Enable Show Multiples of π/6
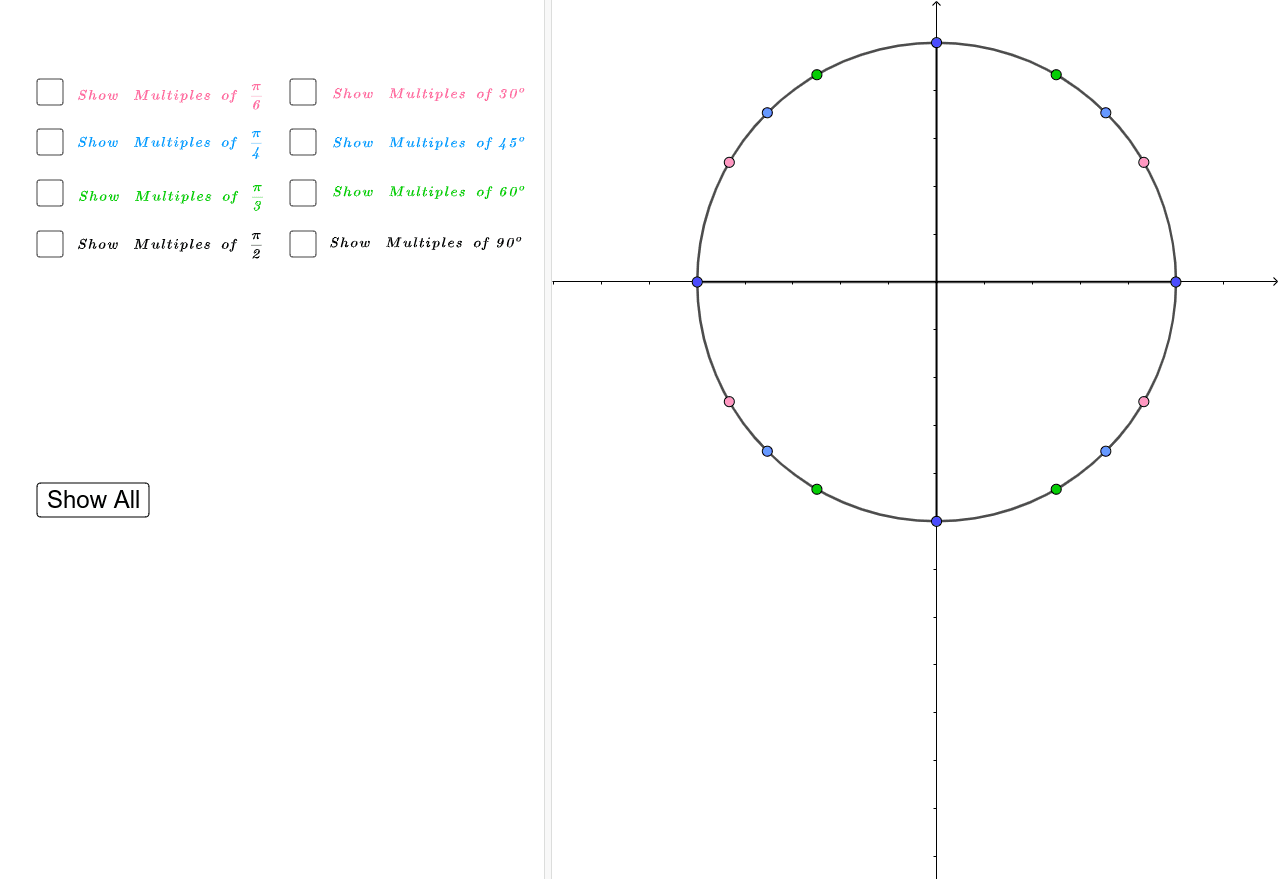 [x=50, y=92]
